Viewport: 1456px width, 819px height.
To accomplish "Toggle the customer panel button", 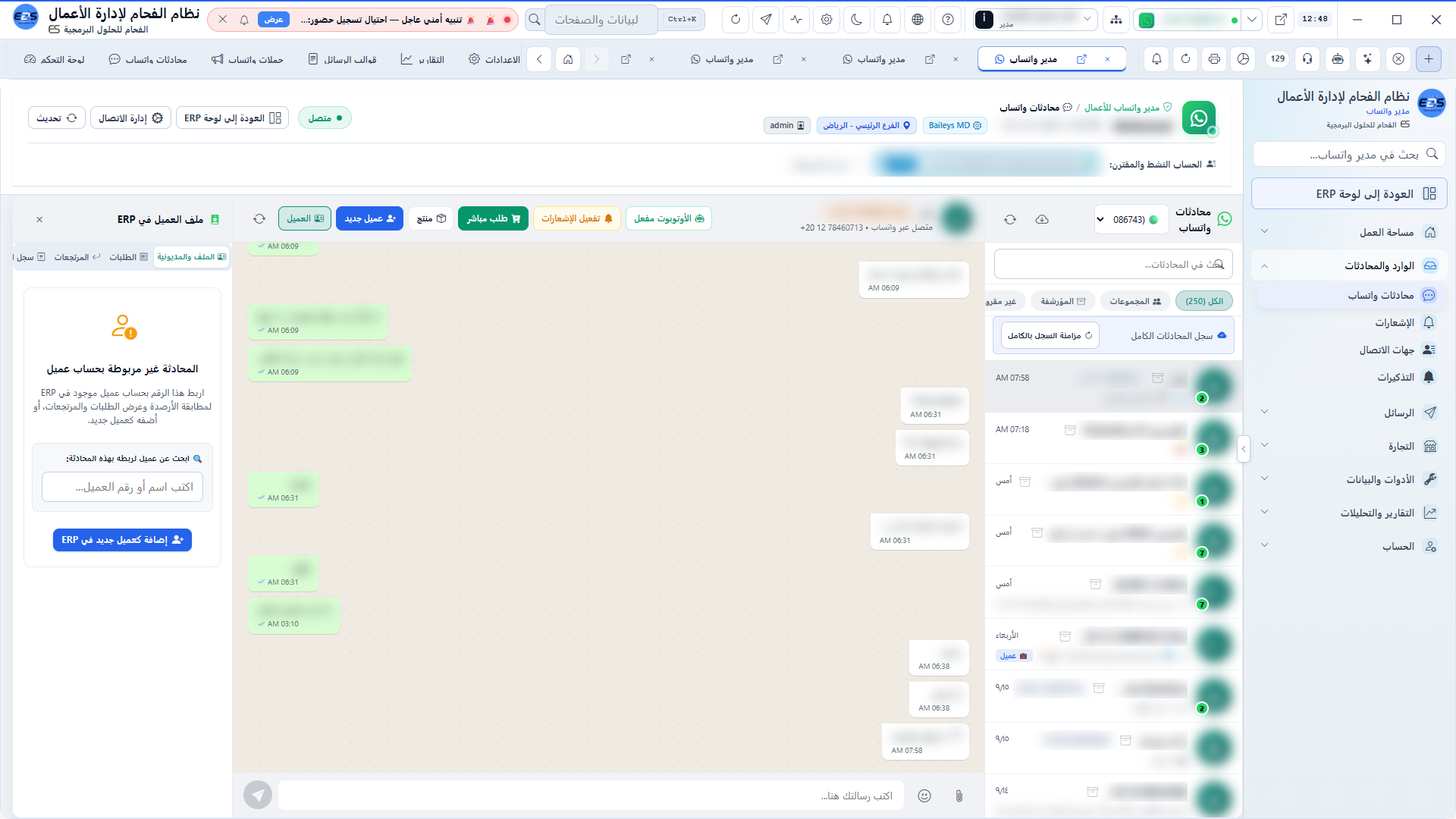I will 305,218.
